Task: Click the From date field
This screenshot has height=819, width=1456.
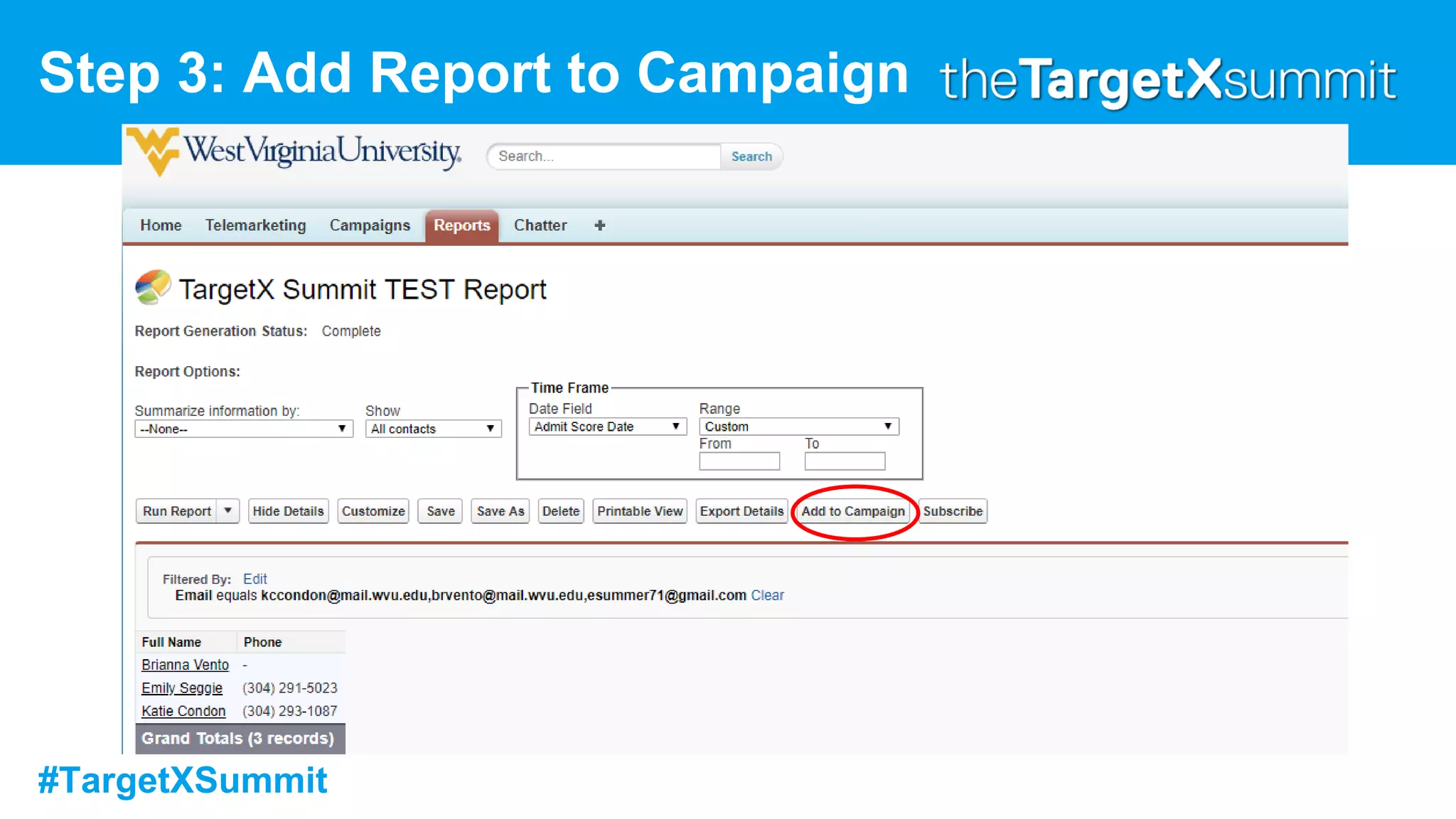Action: [x=739, y=461]
